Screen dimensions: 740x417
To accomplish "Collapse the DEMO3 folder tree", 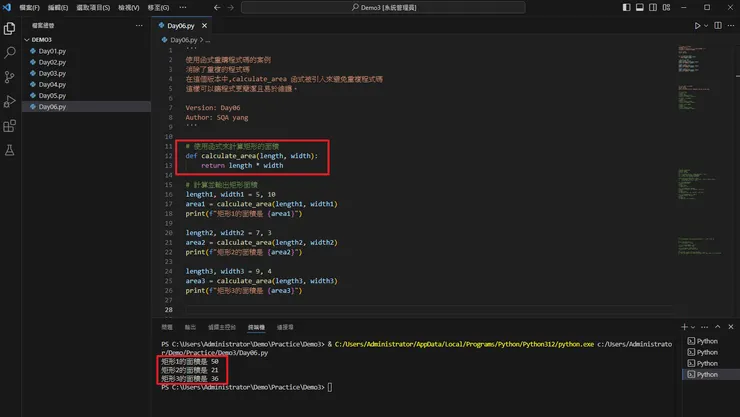I will click(x=28, y=40).
